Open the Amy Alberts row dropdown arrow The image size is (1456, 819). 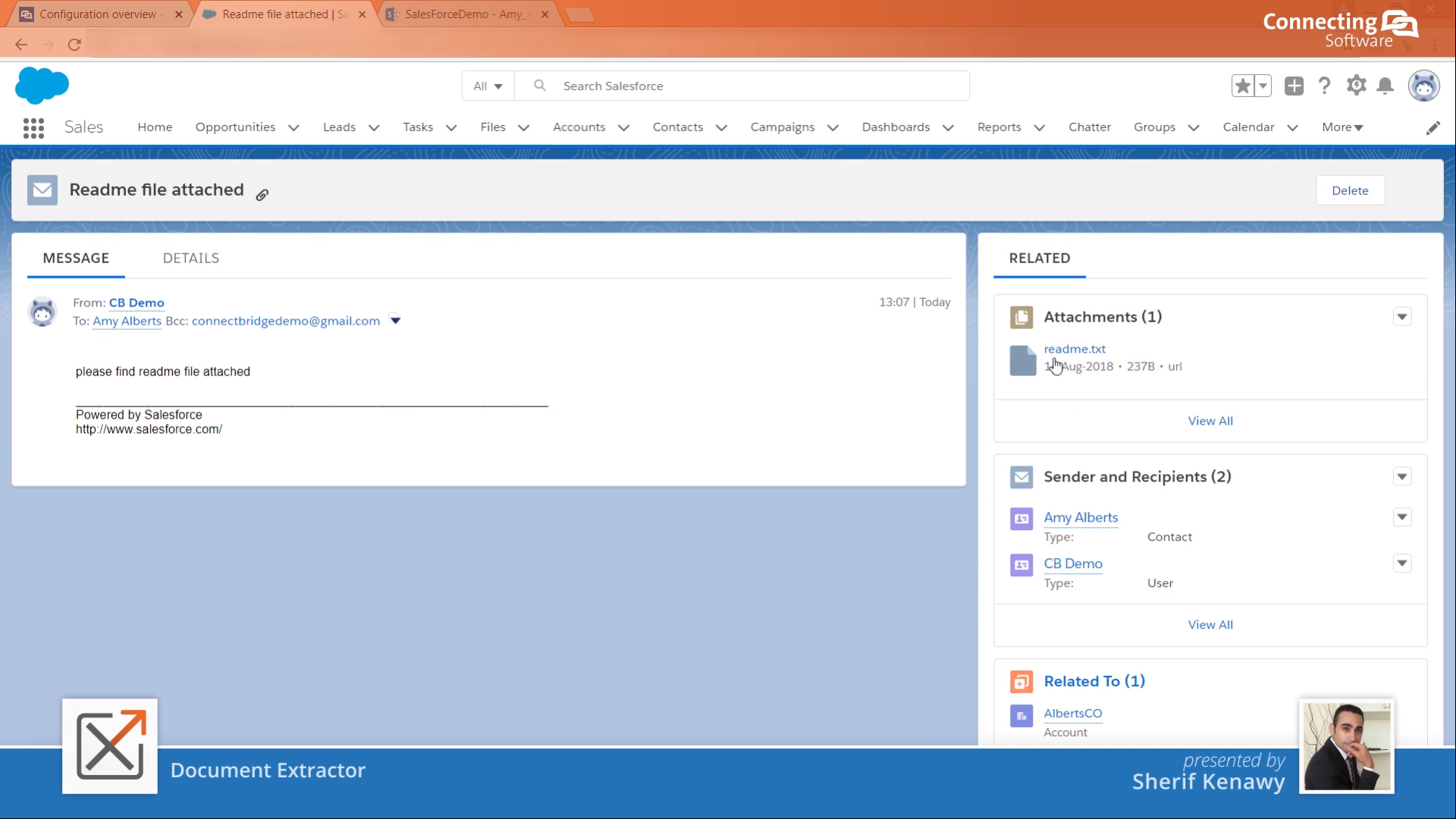(1402, 516)
